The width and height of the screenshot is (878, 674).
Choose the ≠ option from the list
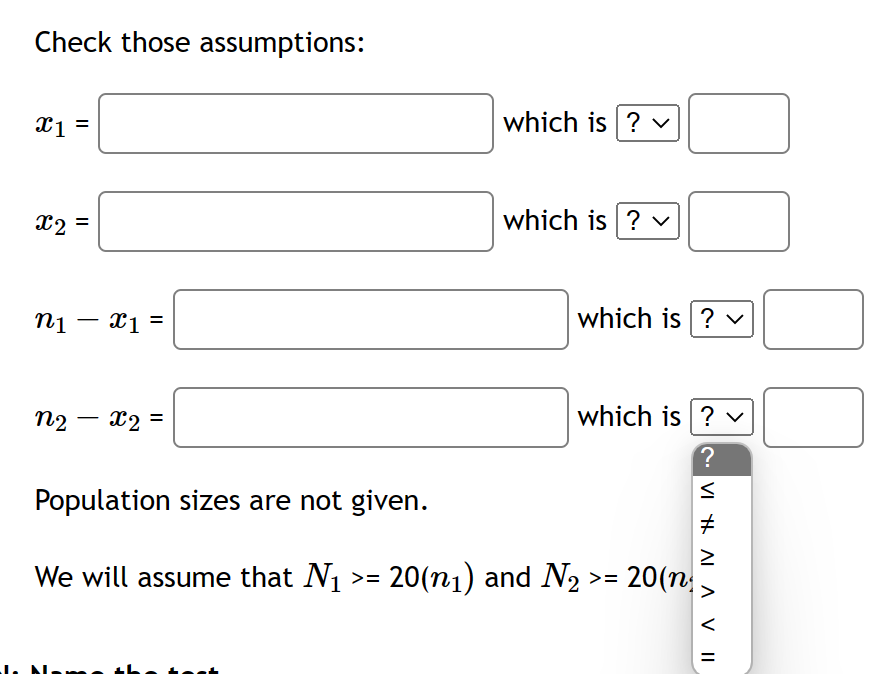[x=722, y=524]
